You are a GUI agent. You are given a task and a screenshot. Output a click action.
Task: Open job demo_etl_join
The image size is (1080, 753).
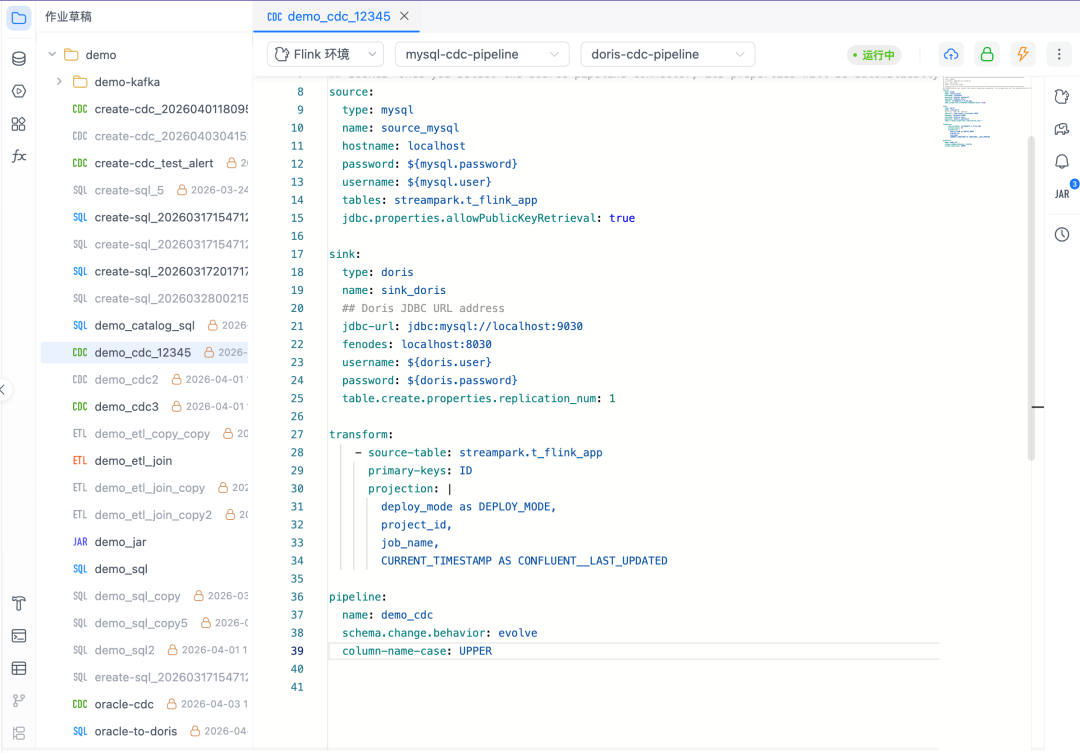[x=133, y=460]
